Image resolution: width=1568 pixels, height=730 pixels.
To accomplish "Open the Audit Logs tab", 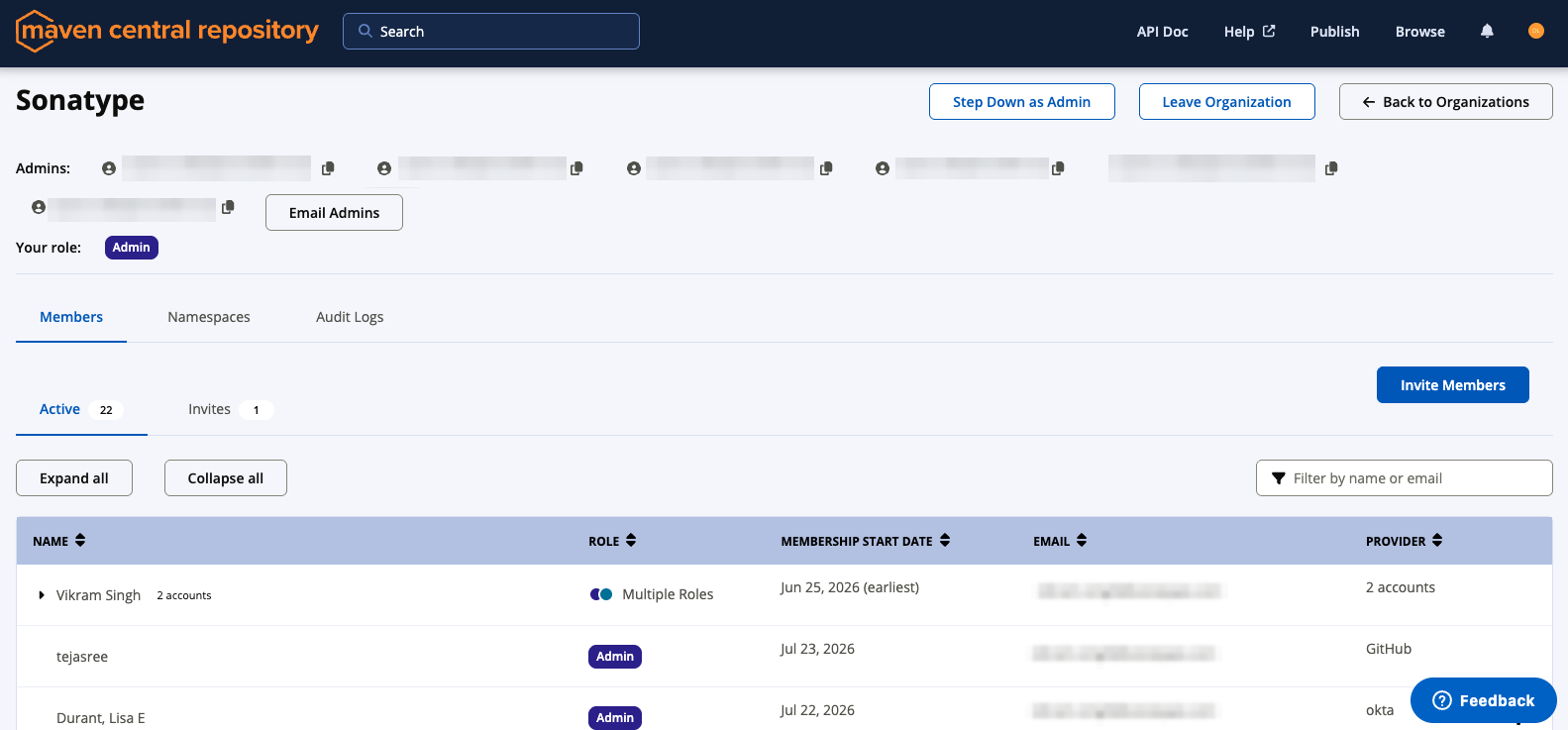I will click(x=350, y=317).
